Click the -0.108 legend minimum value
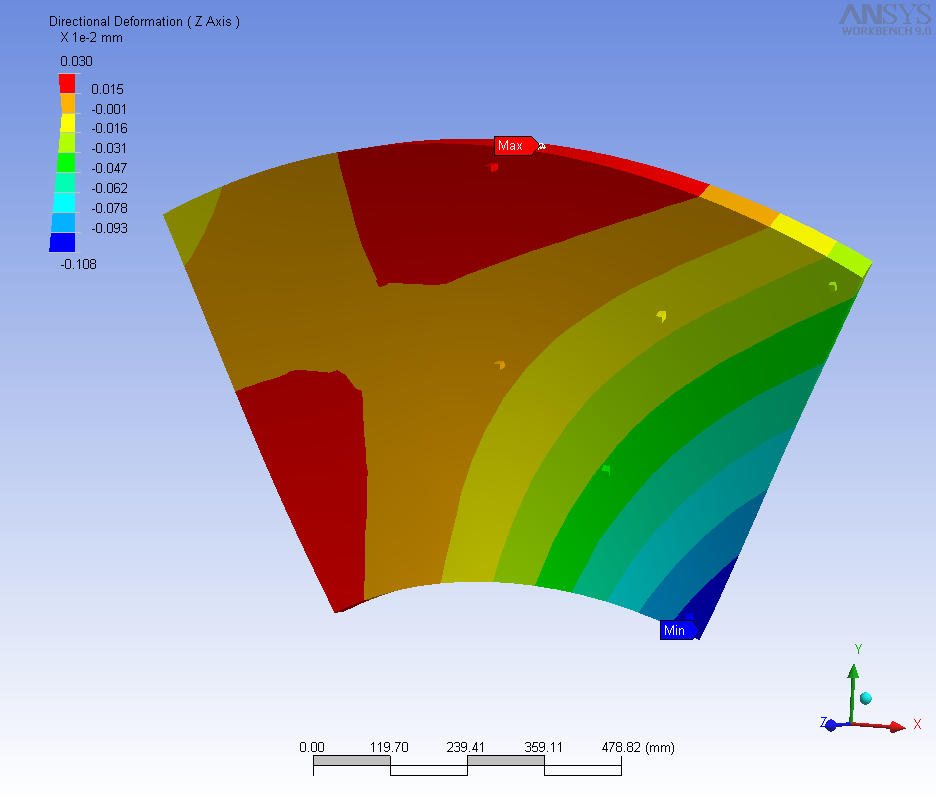This screenshot has width=936, height=800. tap(78, 264)
